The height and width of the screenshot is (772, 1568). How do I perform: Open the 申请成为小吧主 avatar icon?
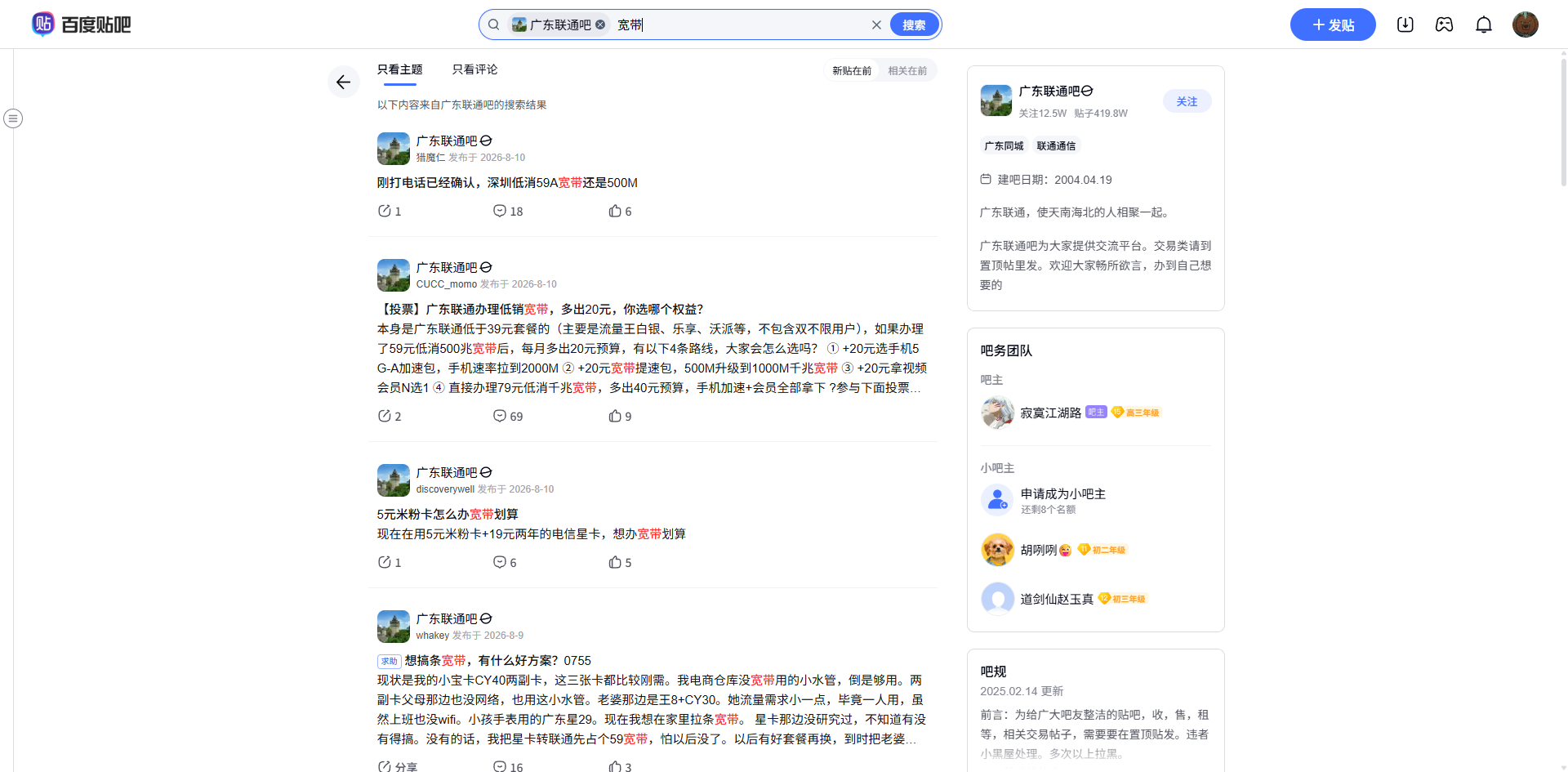click(x=997, y=501)
